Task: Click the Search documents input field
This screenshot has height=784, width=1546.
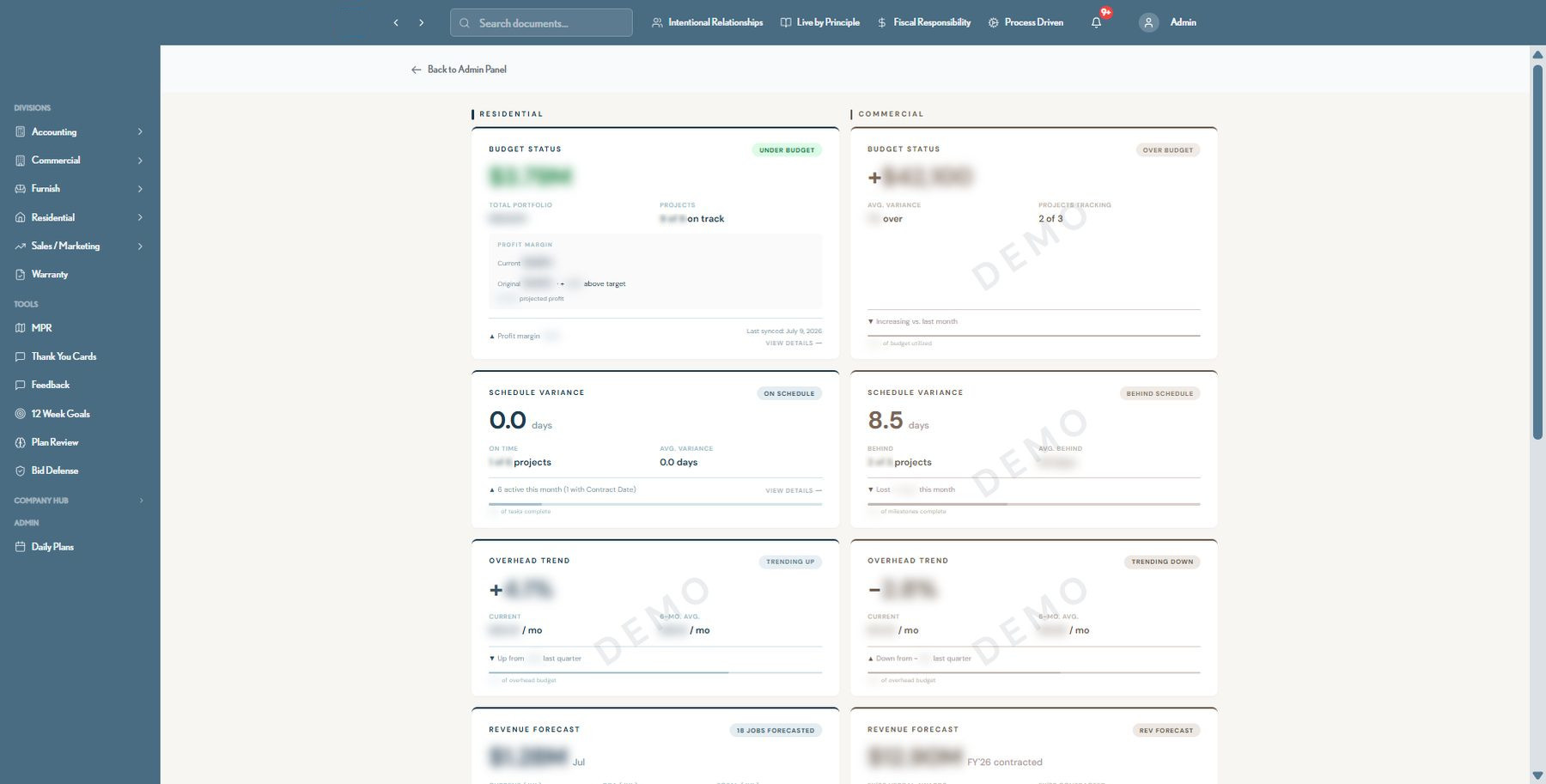Action: (x=541, y=23)
